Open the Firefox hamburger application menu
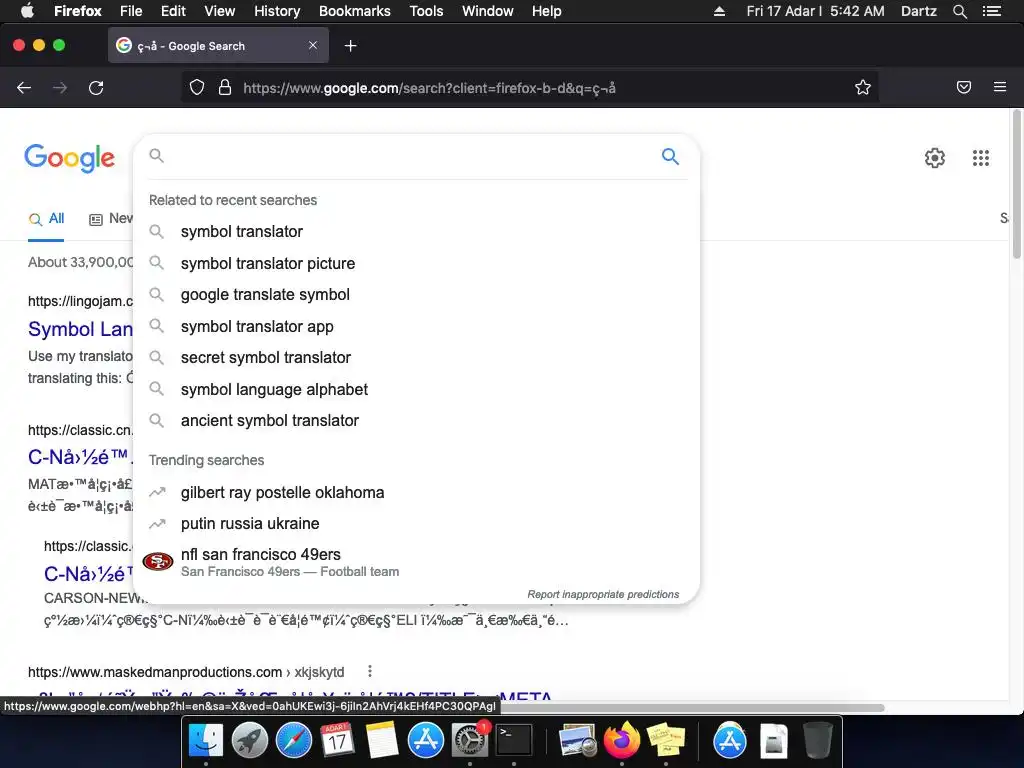 [1000, 87]
